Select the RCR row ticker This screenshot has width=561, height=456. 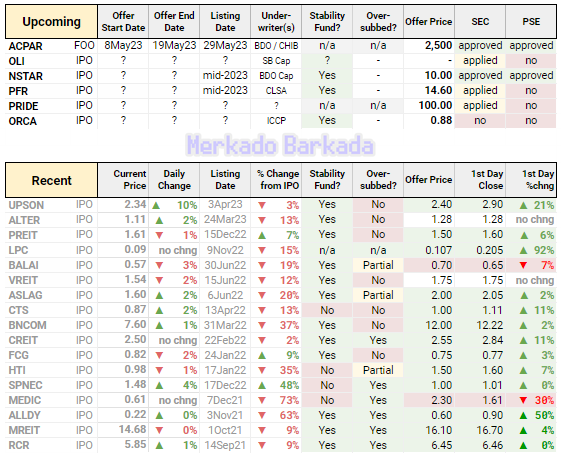pos(19,446)
